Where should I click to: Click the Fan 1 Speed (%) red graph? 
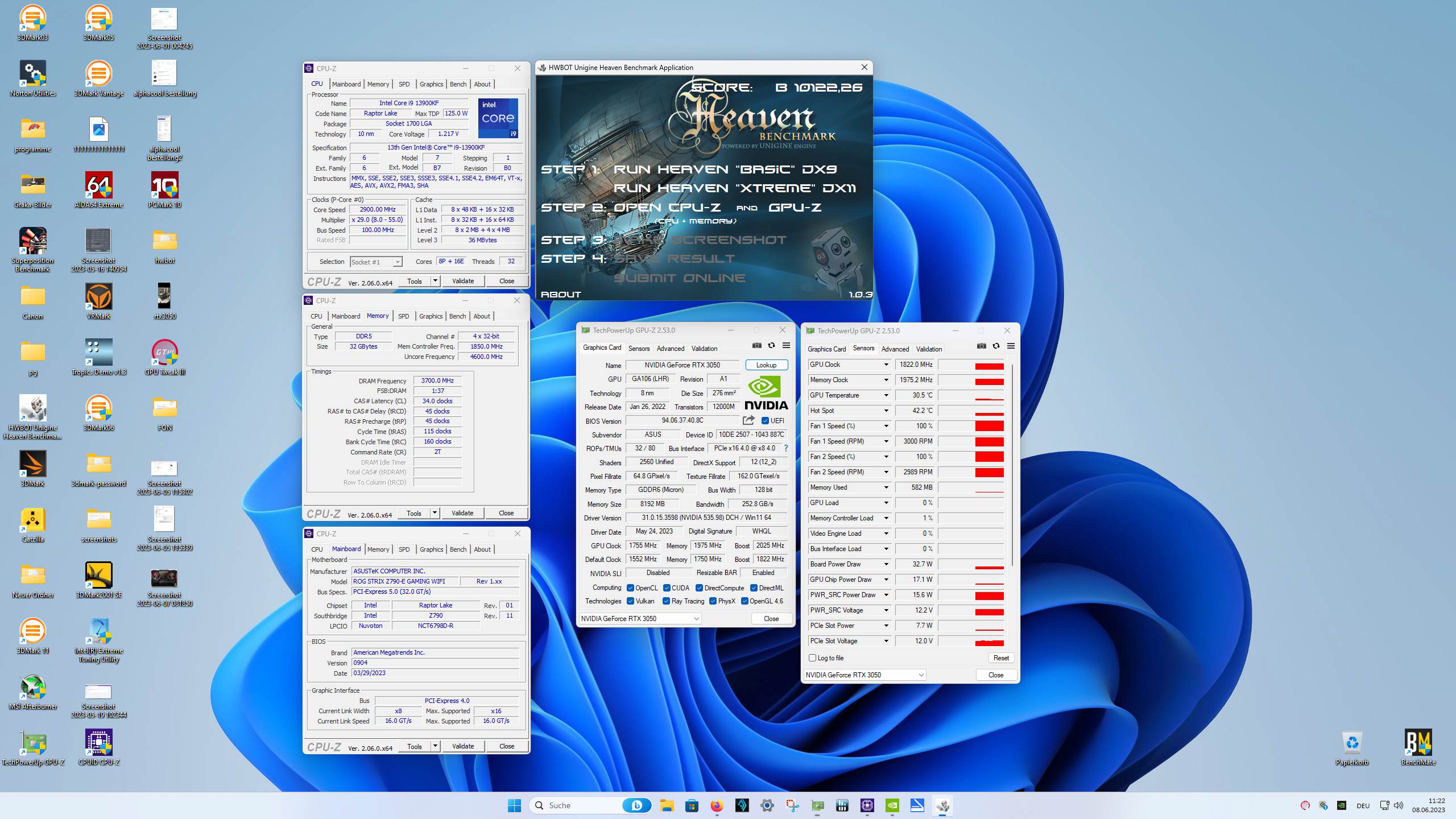[x=971, y=426]
